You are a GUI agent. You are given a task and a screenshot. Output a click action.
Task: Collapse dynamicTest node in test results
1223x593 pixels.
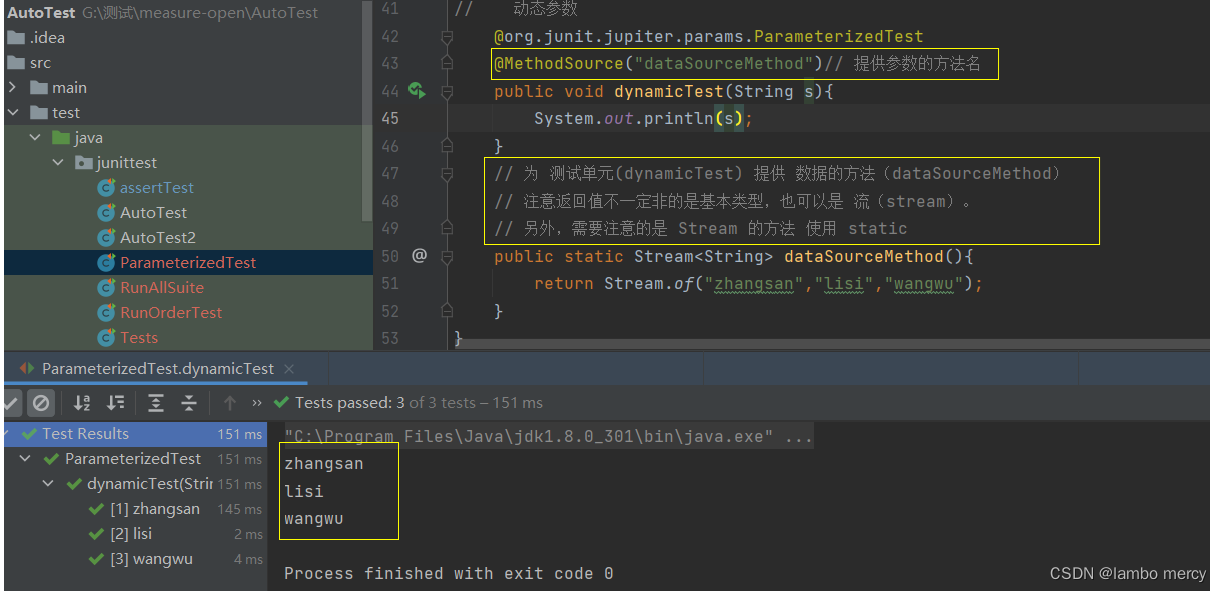48,484
